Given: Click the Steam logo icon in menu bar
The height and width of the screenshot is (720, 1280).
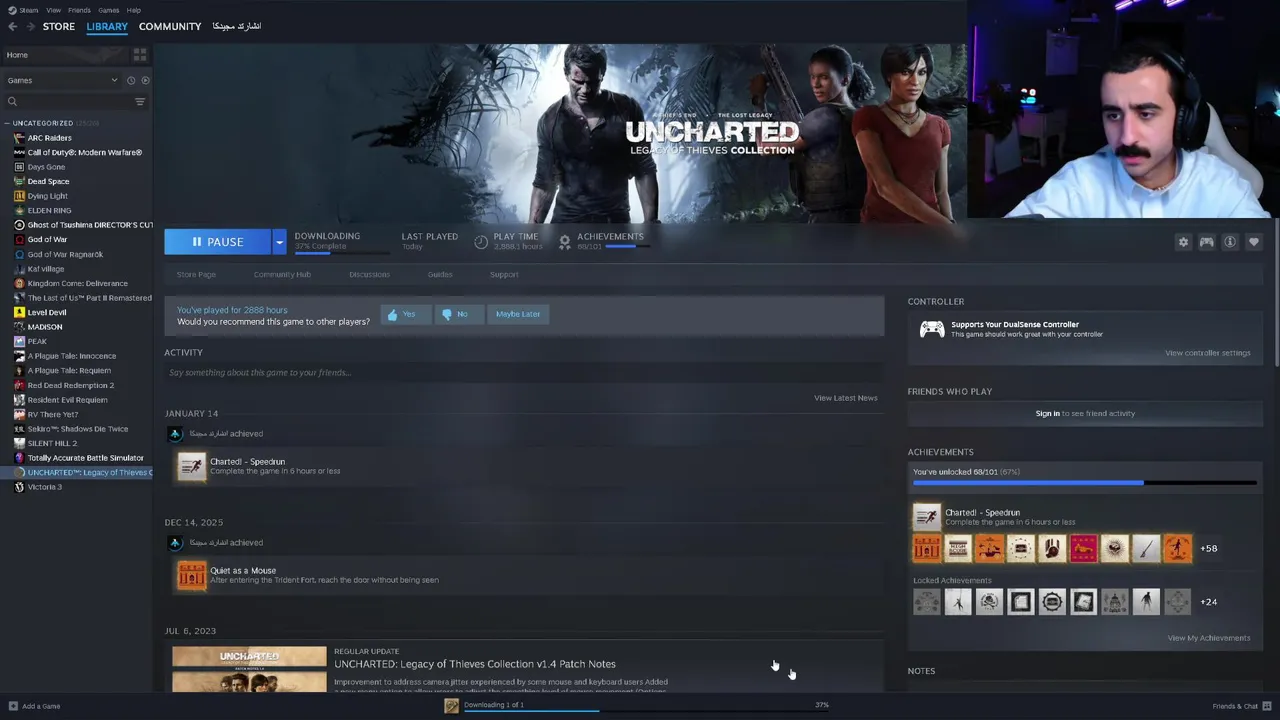Looking at the screenshot, I should pyautogui.click(x=12, y=10).
